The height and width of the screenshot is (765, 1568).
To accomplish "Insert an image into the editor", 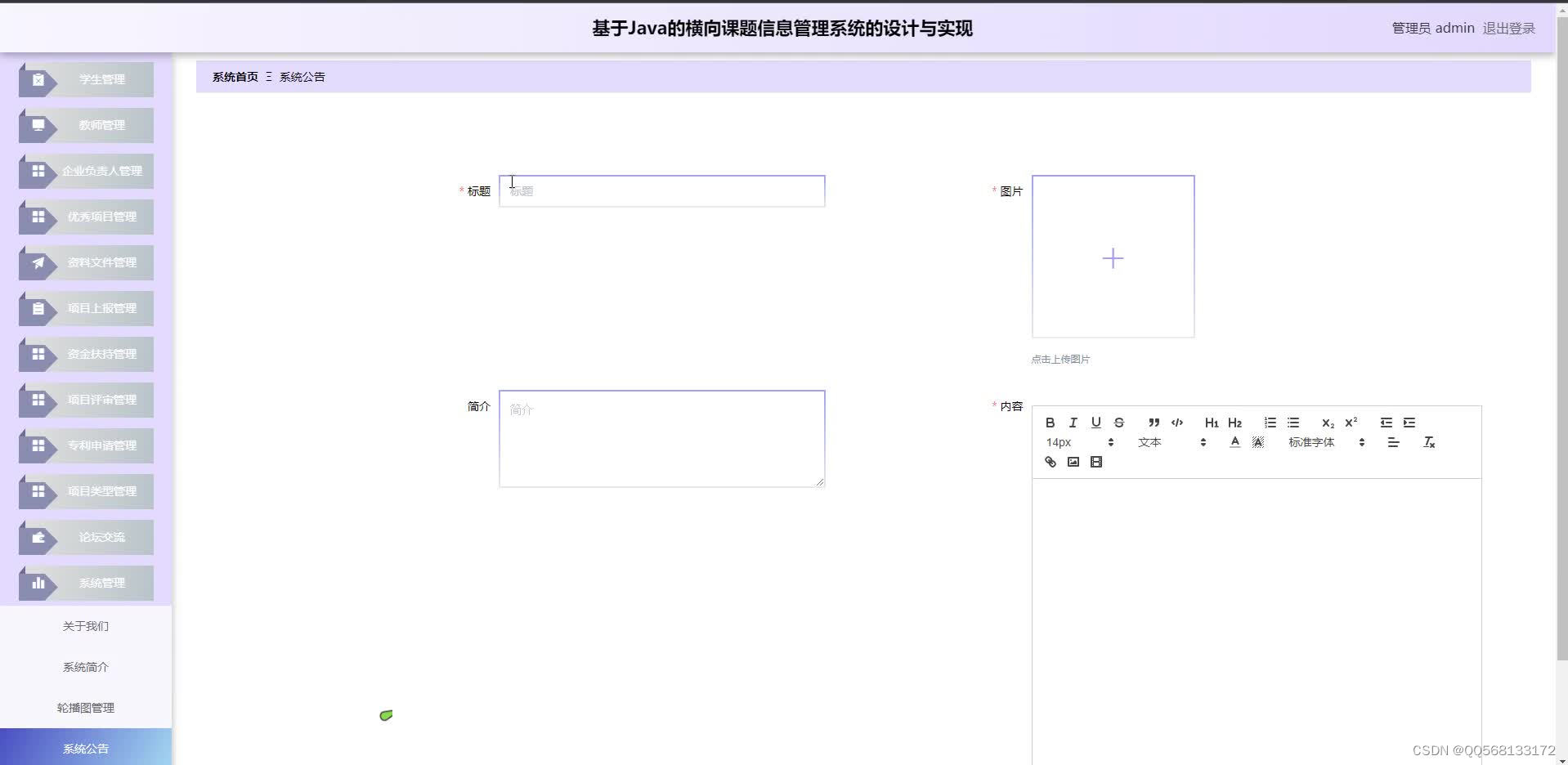I will point(1073,462).
